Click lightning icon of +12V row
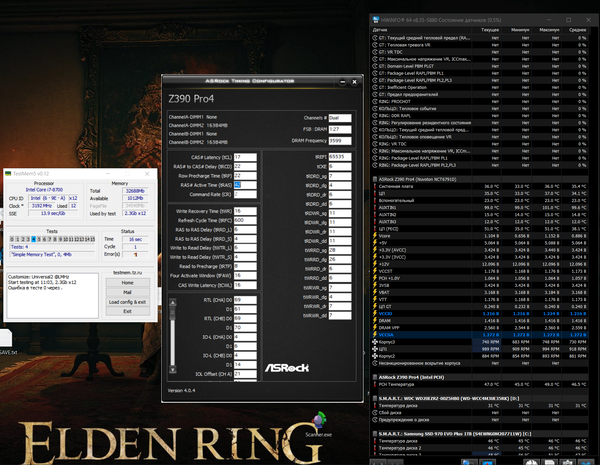The width and height of the screenshot is (600, 465). (x=375, y=264)
